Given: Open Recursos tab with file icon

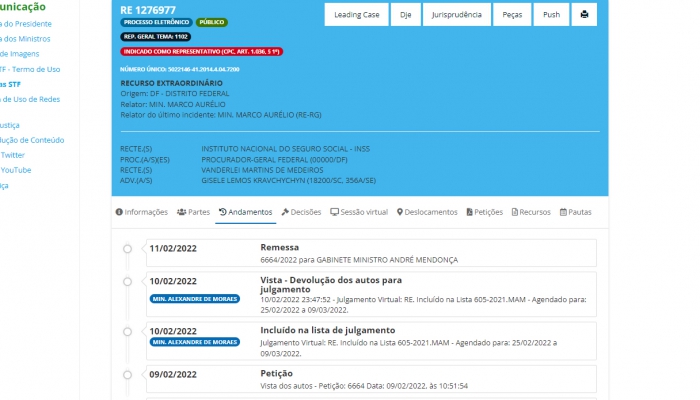Looking at the screenshot, I should click(531, 212).
